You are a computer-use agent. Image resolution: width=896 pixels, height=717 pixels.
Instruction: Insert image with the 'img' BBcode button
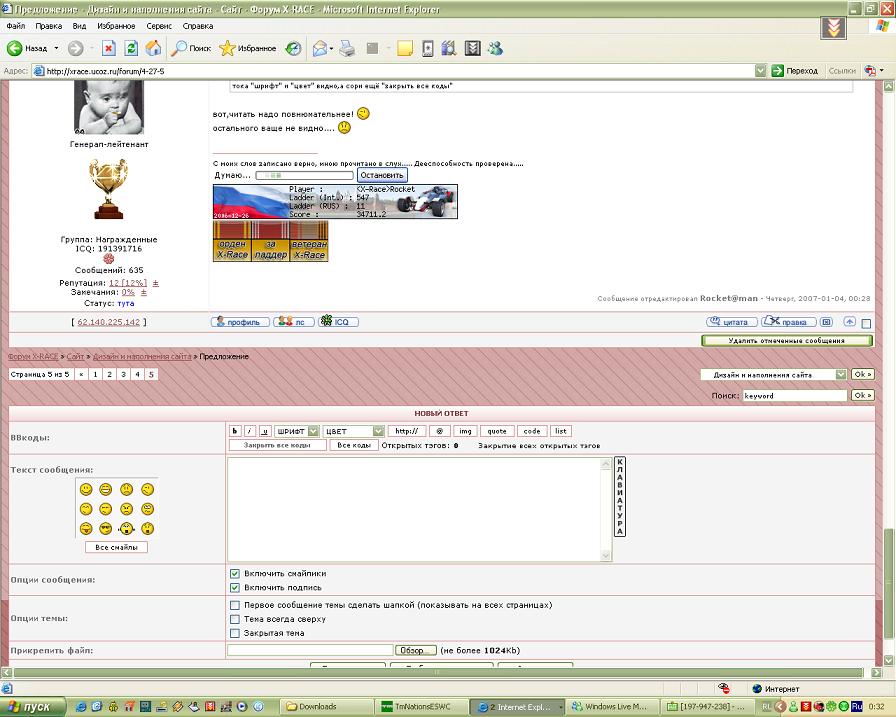(464, 431)
